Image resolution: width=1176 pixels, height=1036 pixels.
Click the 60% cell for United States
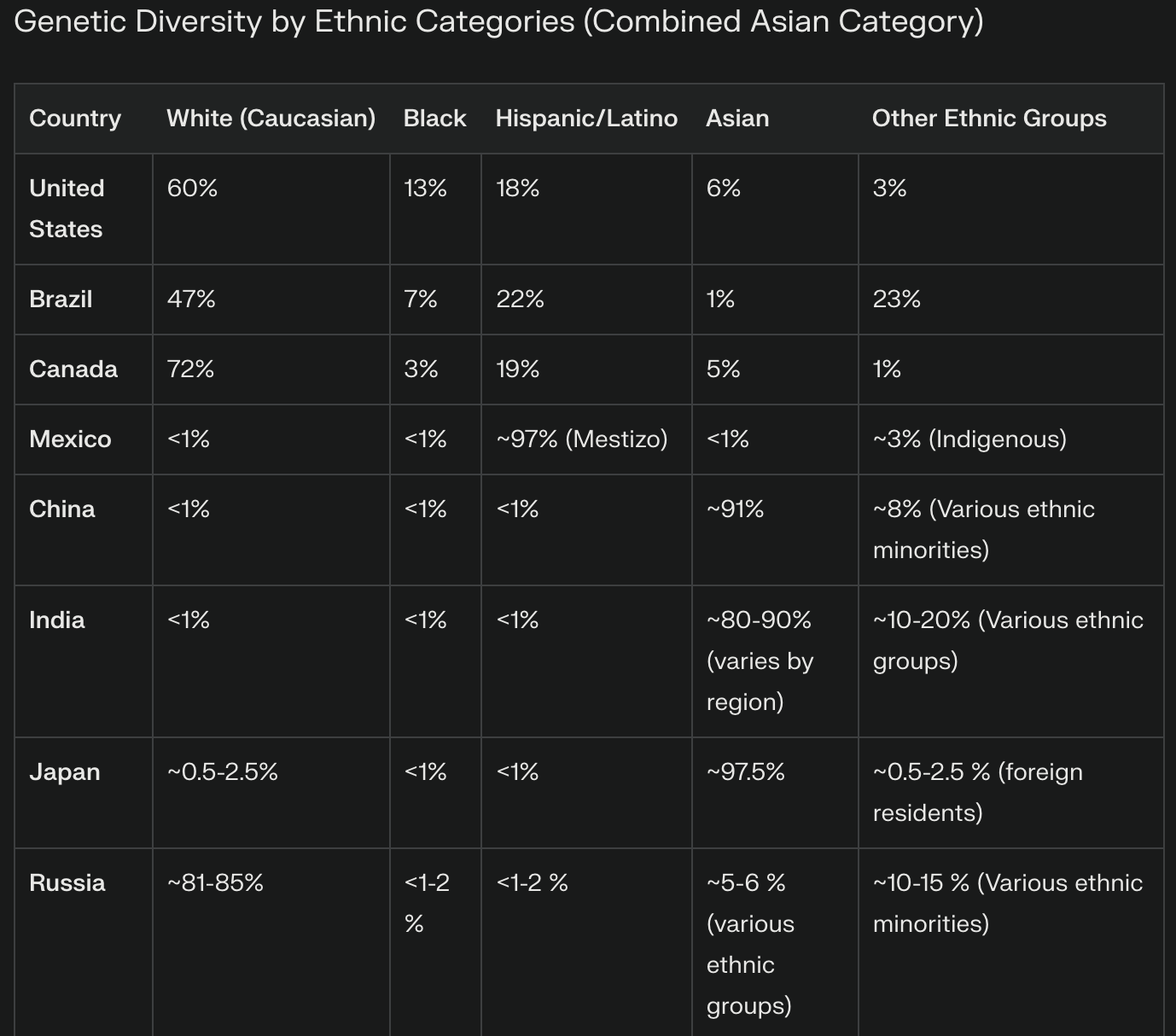tap(193, 189)
